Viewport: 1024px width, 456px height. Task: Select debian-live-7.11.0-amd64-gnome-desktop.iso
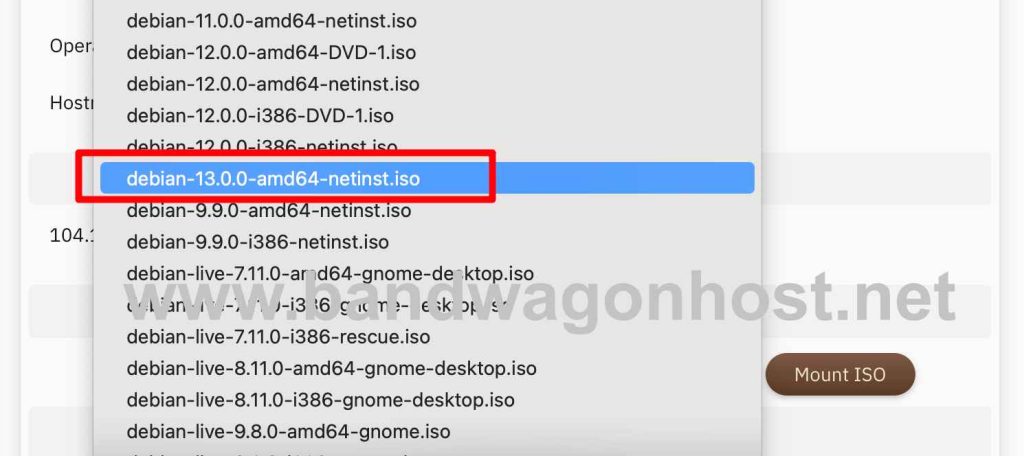point(427,273)
